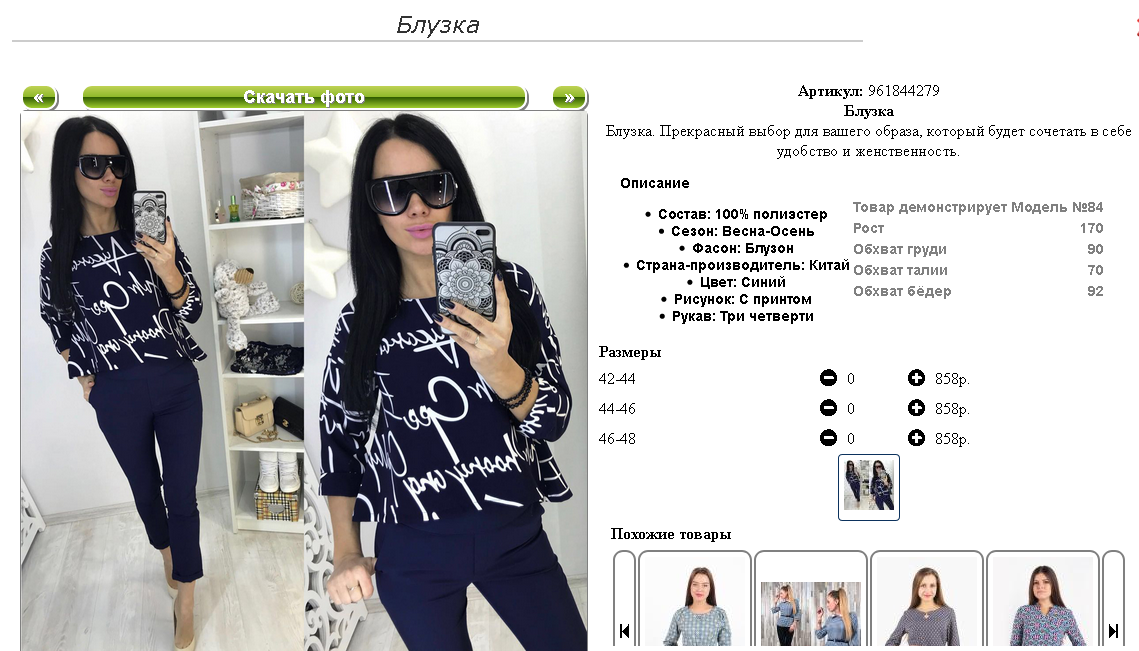This screenshot has height=651, width=1139.
Task: Open first similar product with blue blouse
Action: (694, 602)
